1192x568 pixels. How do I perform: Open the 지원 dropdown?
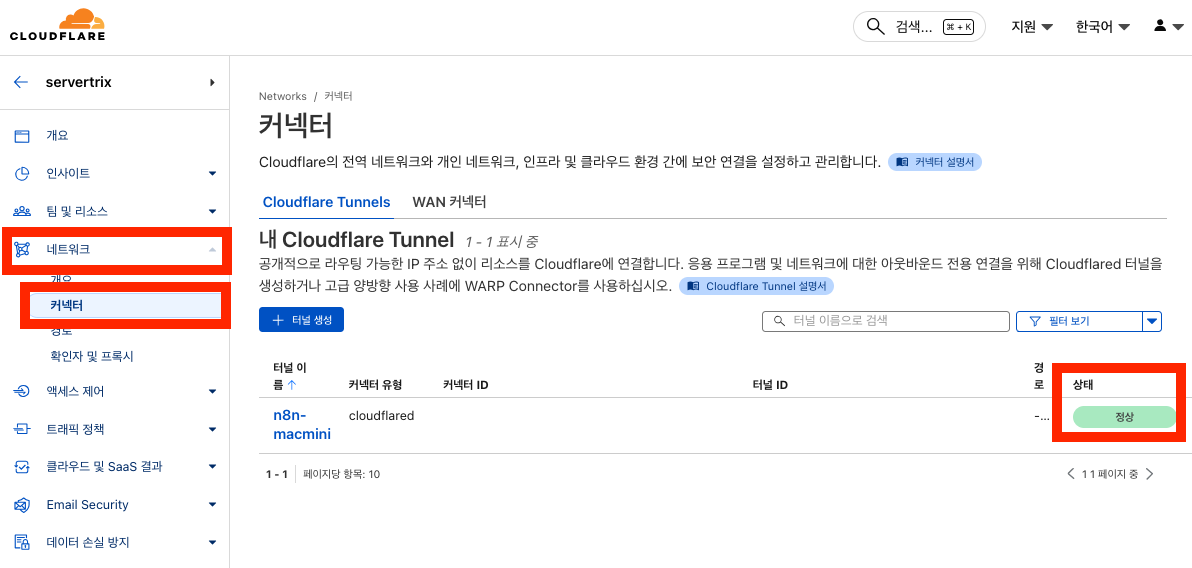1032,27
